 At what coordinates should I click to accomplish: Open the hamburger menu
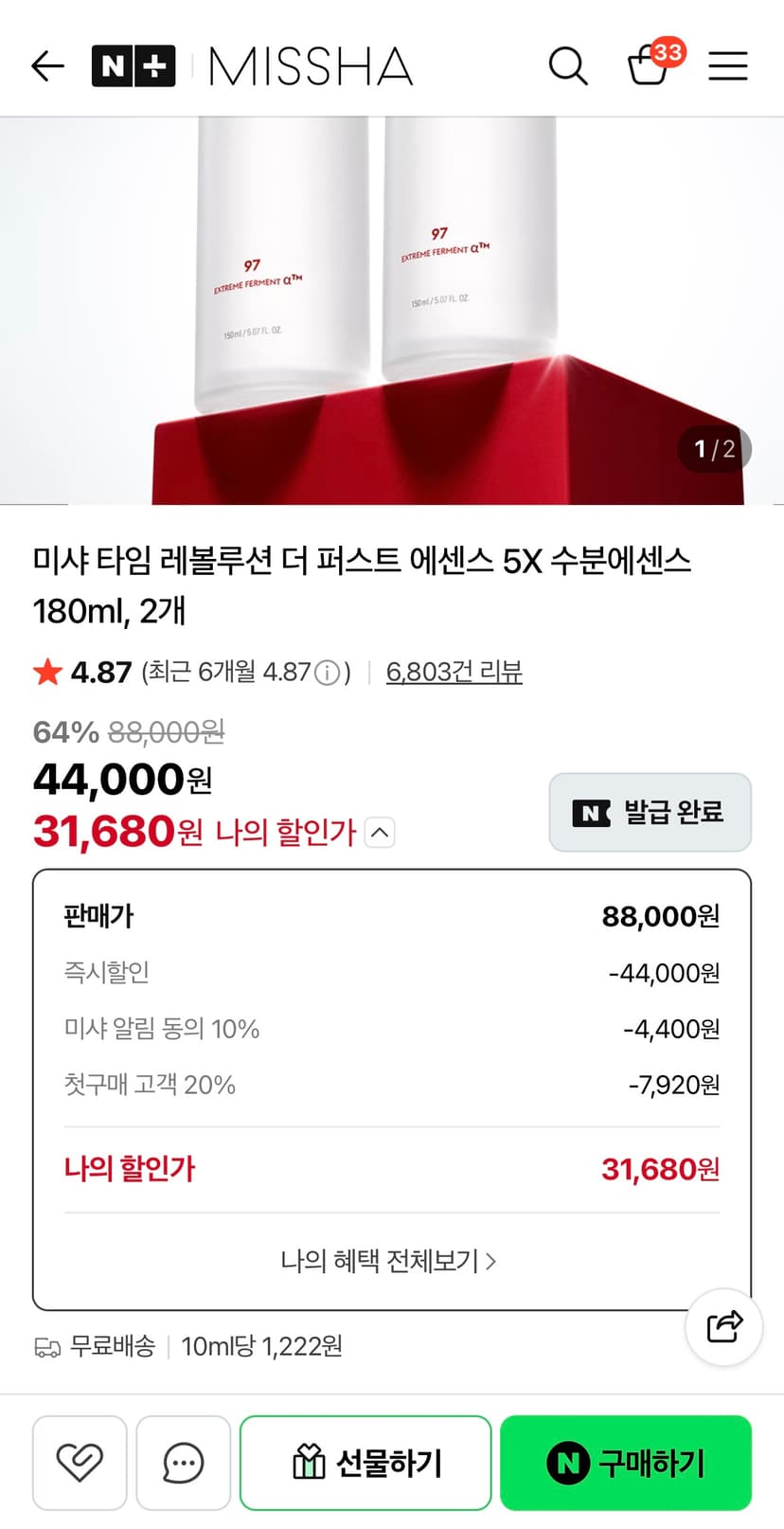[x=728, y=66]
